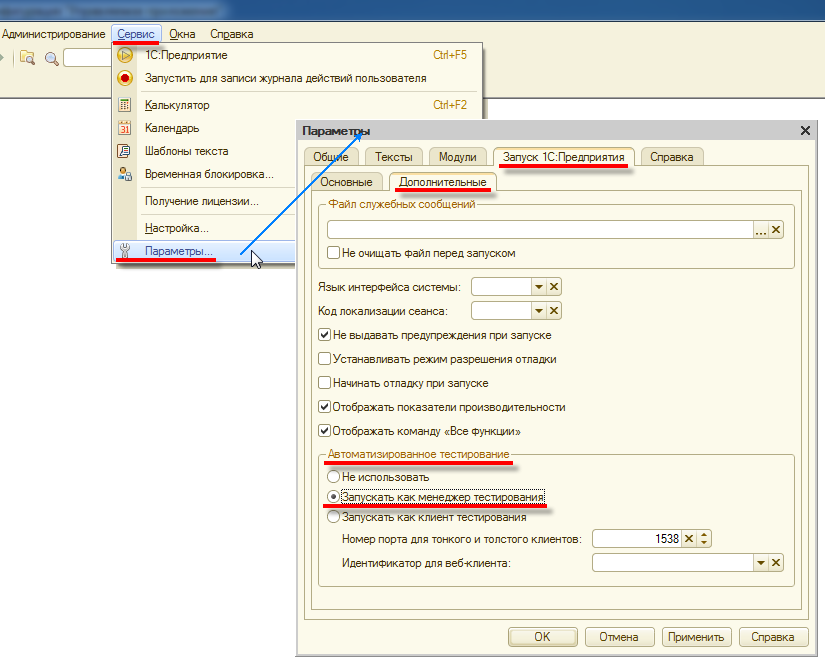Switch to the Модули tab
The width and height of the screenshot is (825, 662).
tap(457, 157)
